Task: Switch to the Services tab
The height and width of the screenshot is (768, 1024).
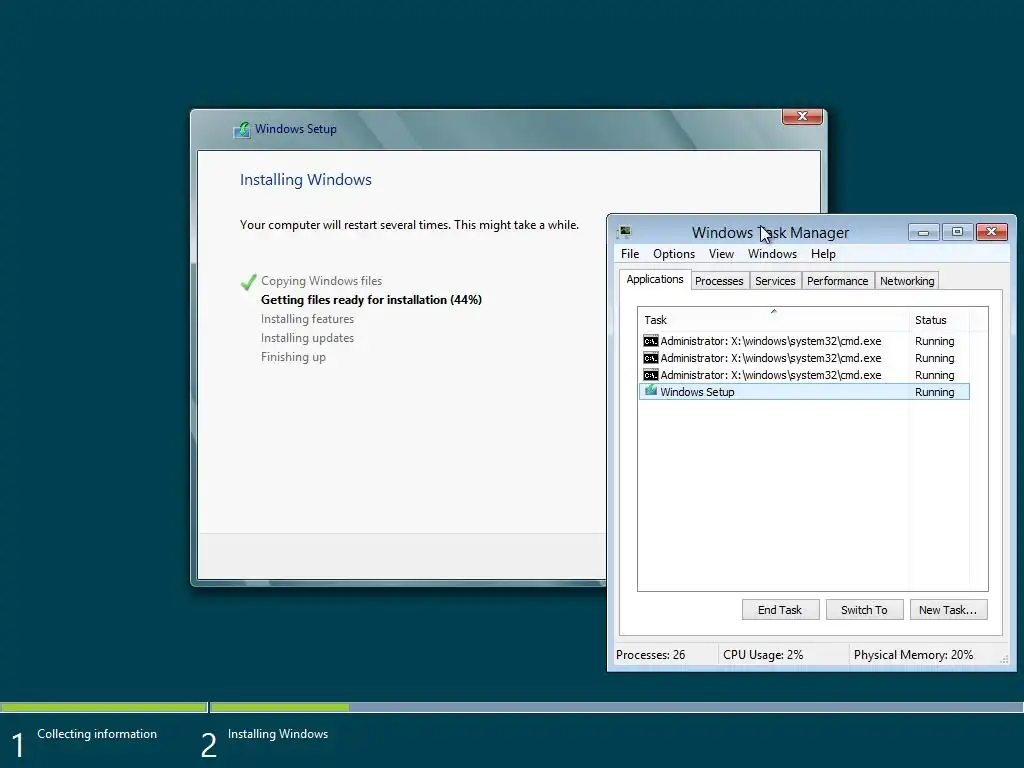Action: pos(775,281)
